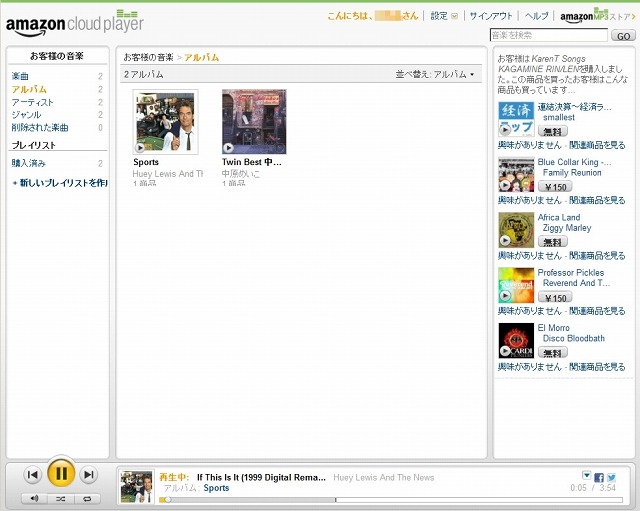
Task: Preview Africa Land via play icon
Action: pyautogui.click(x=505, y=240)
